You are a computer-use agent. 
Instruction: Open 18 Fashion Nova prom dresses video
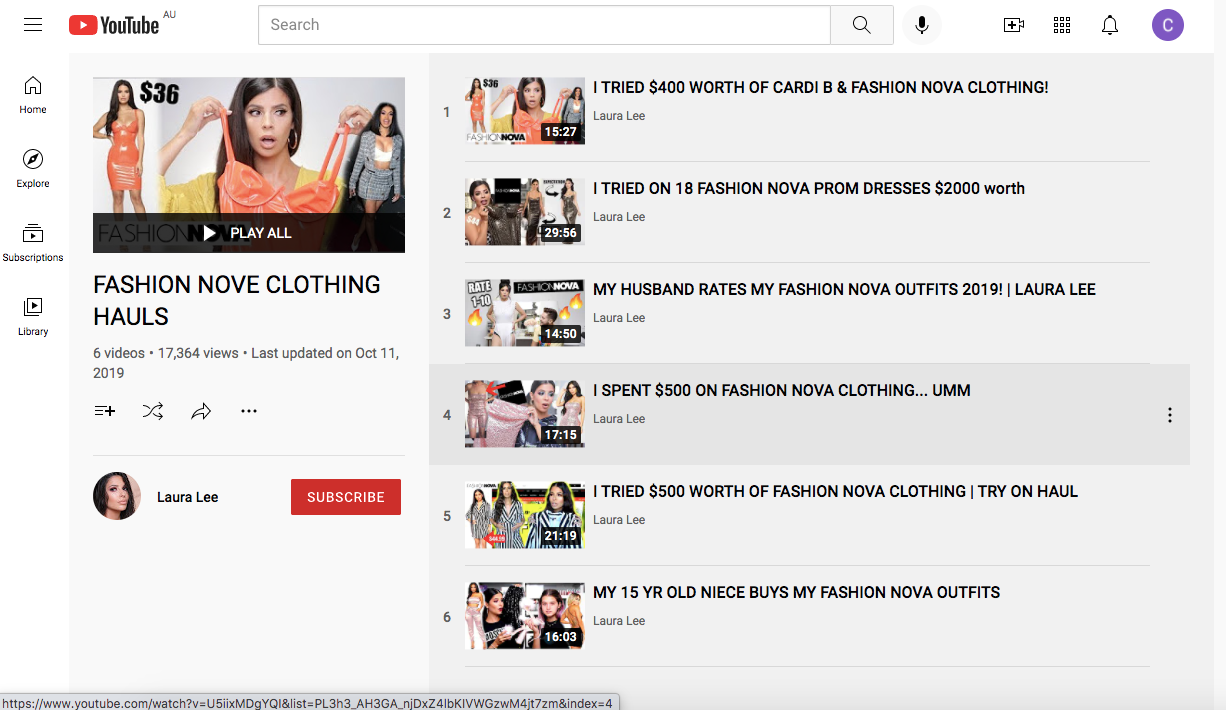tap(809, 189)
